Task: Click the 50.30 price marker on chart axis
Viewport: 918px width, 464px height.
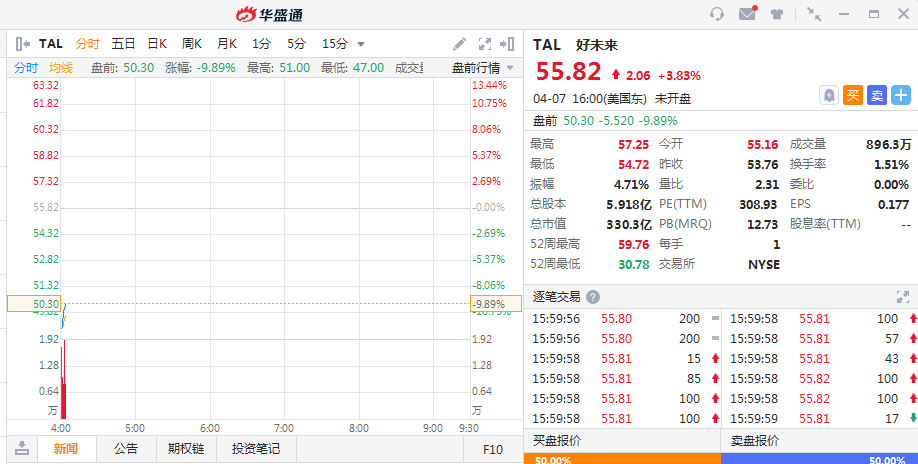Action: coord(33,304)
